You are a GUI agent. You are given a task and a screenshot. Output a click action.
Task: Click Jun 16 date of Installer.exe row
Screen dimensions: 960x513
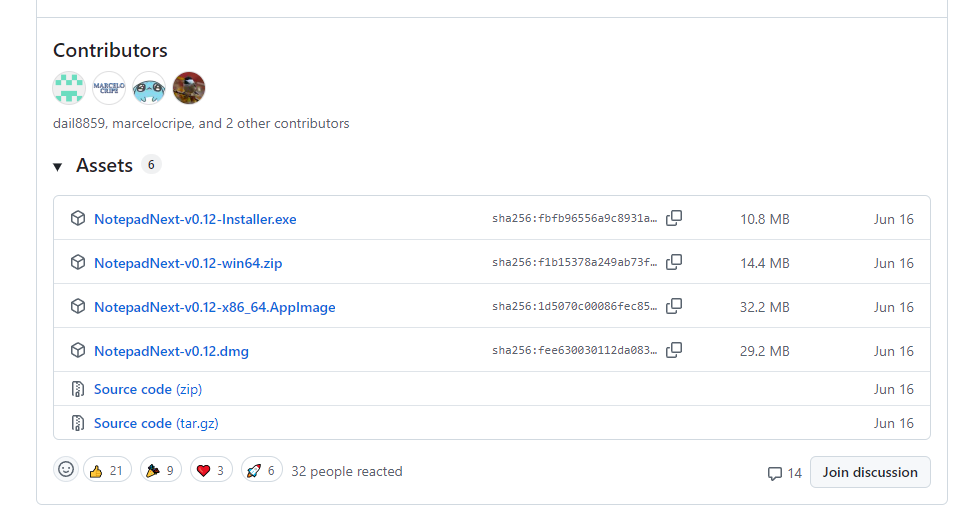pos(893,219)
